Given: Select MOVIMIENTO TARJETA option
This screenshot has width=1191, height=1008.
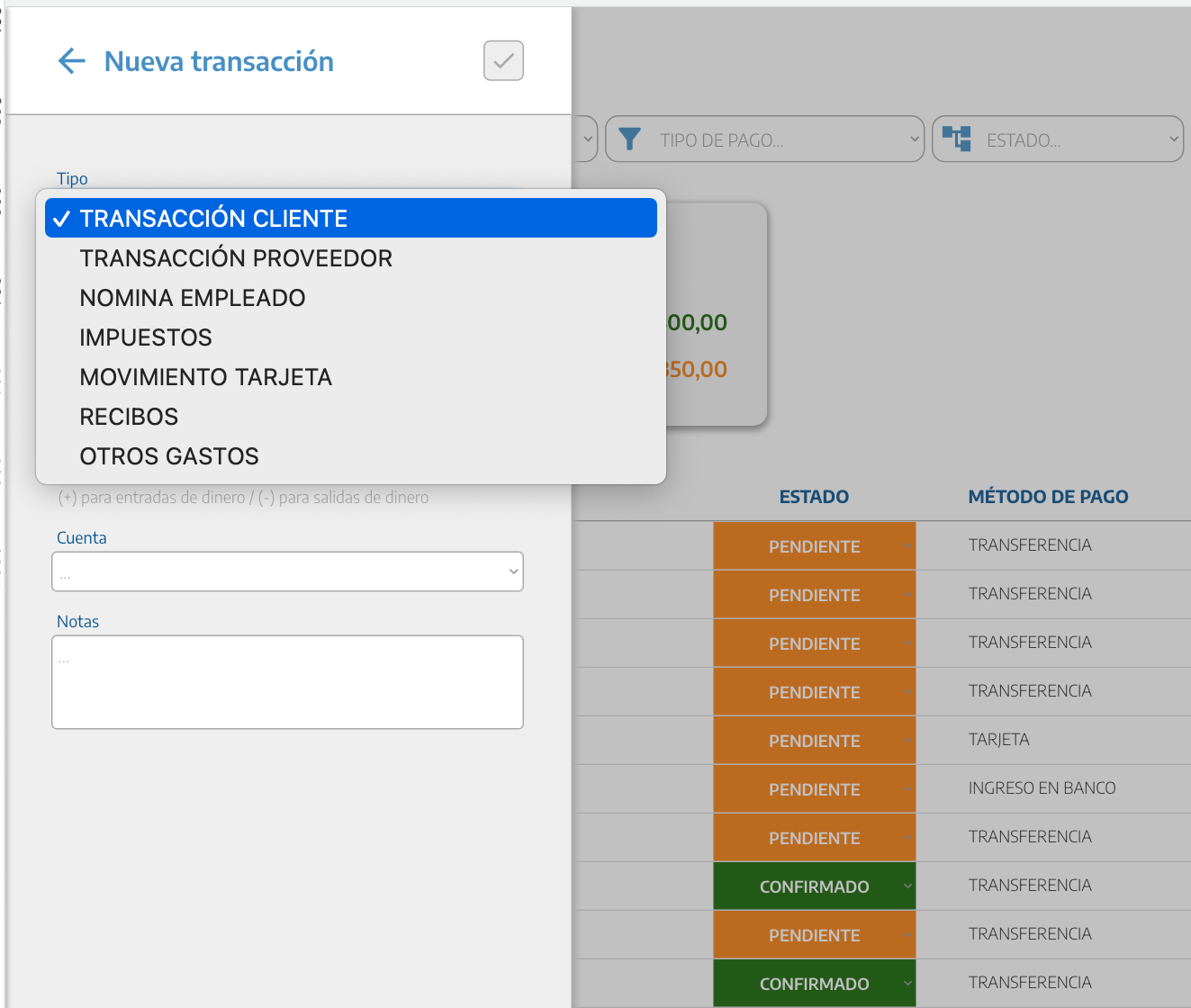Looking at the screenshot, I should click(206, 377).
